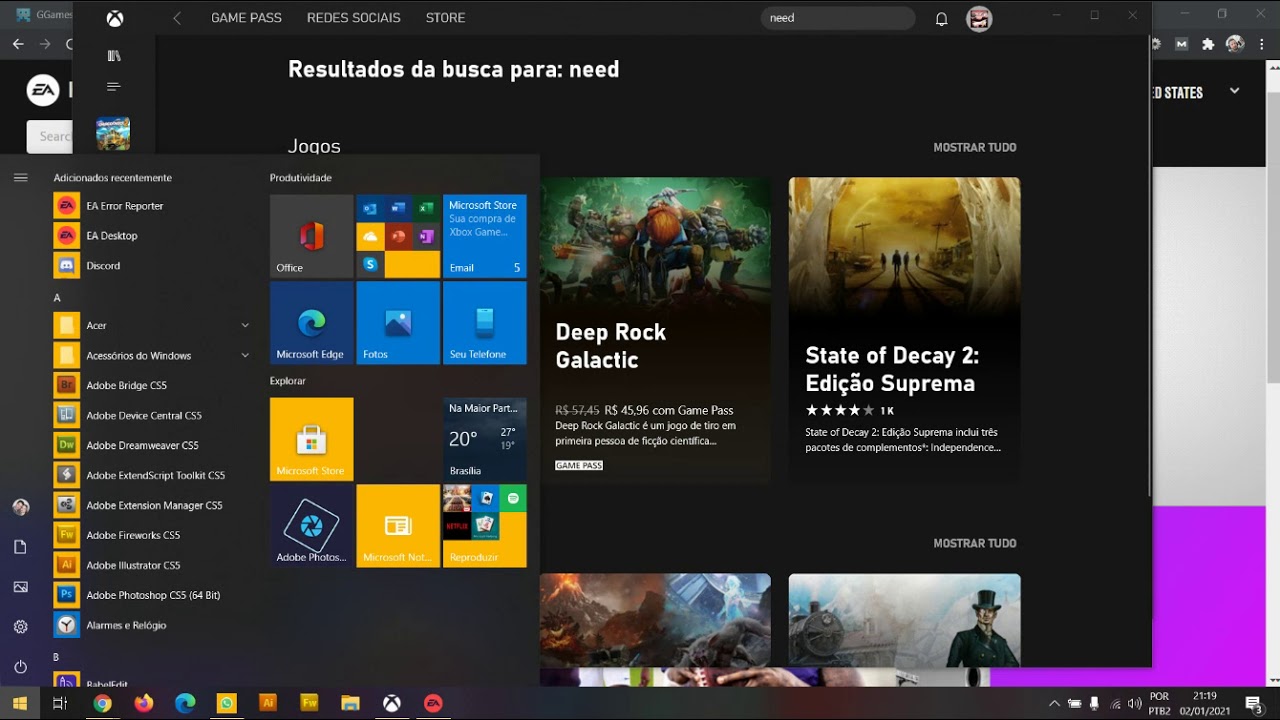
Task: Launch Adobe Illustrator CS5
Action: (152, 566)
